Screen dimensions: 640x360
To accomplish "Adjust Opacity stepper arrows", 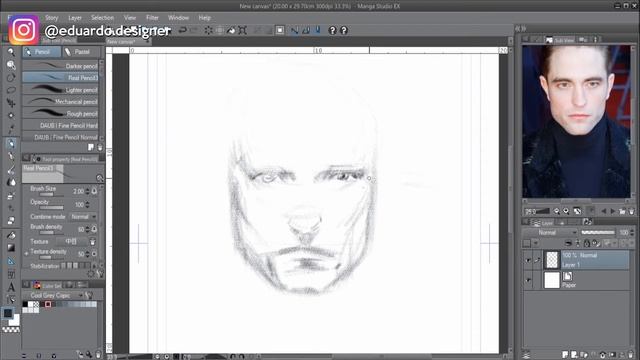I will [87, 204].
